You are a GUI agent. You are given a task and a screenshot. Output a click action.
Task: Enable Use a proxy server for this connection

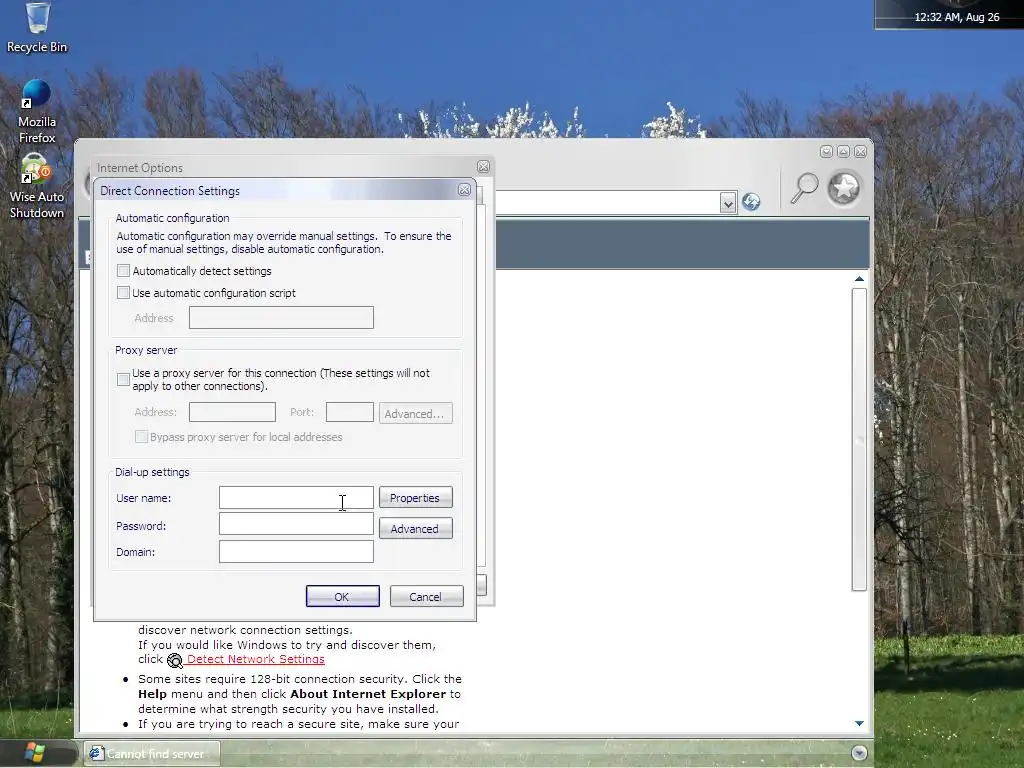coord(123,379)
